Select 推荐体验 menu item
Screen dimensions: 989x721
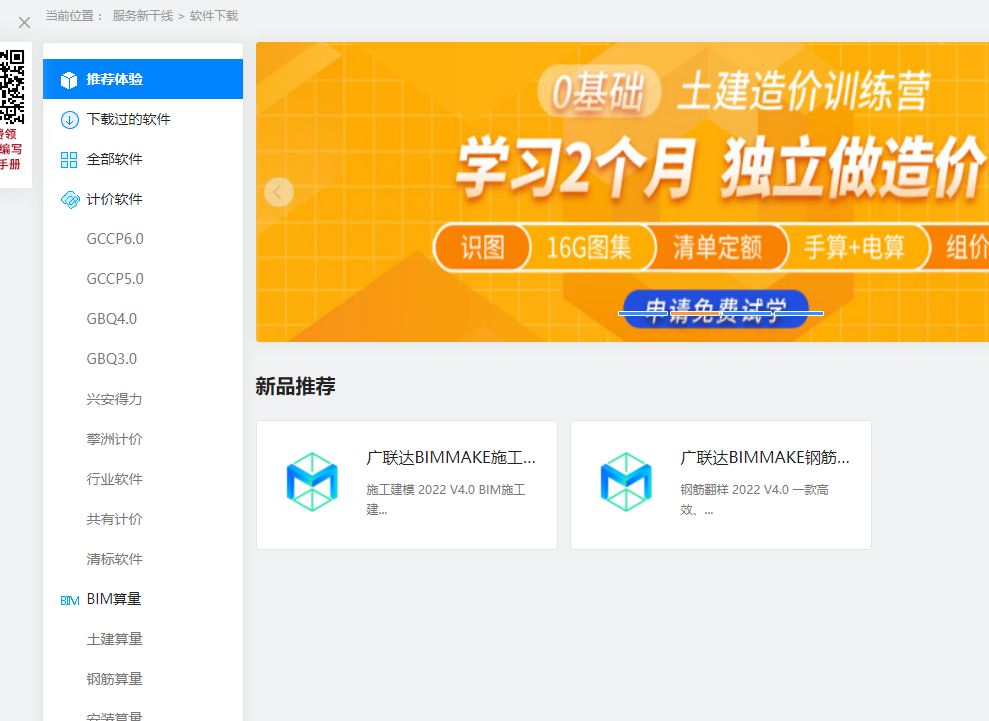pyautogui.click(x=143, y=79)
